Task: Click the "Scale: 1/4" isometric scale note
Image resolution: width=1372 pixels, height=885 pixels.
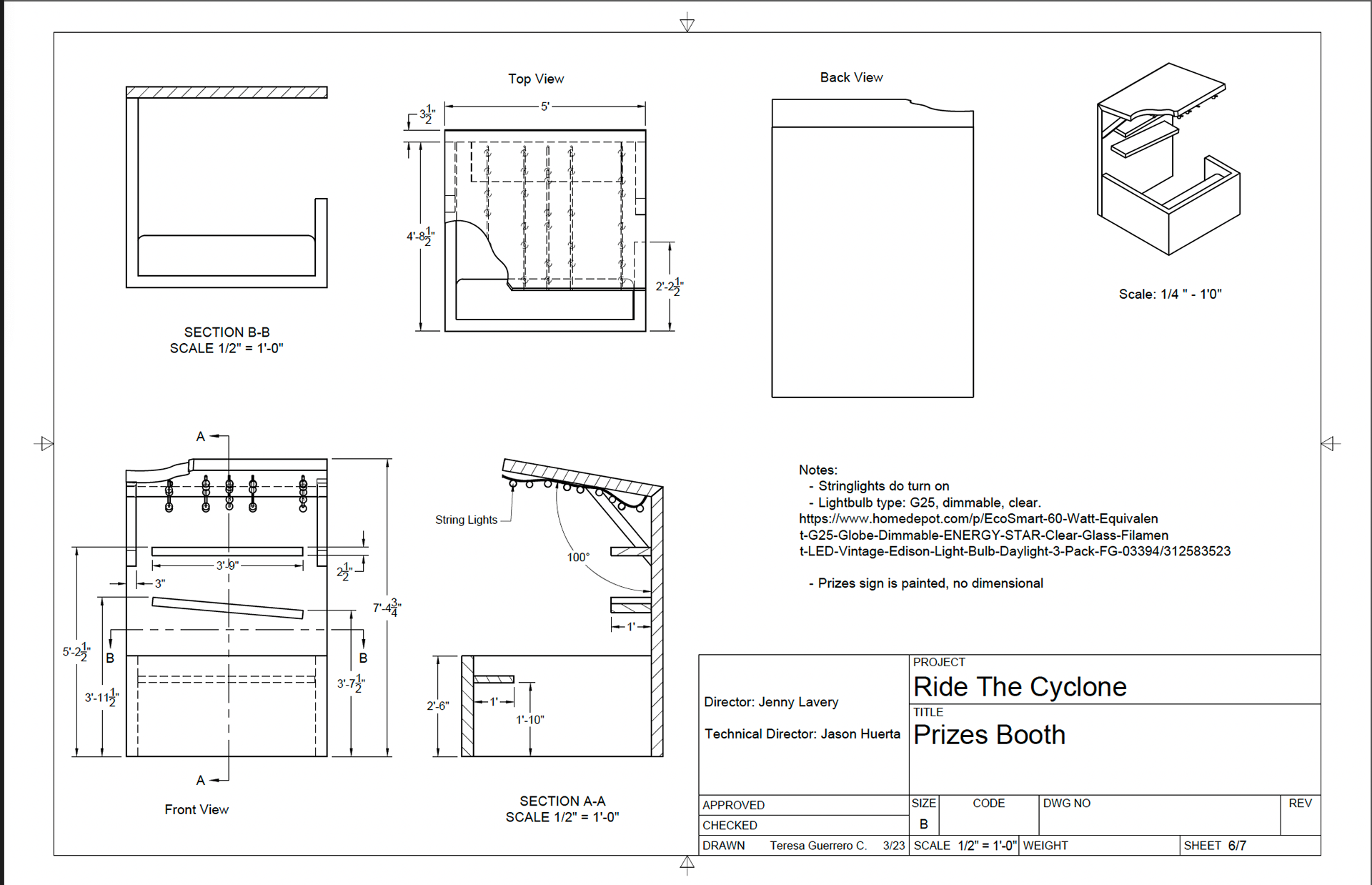Action: coord(1170,294)
